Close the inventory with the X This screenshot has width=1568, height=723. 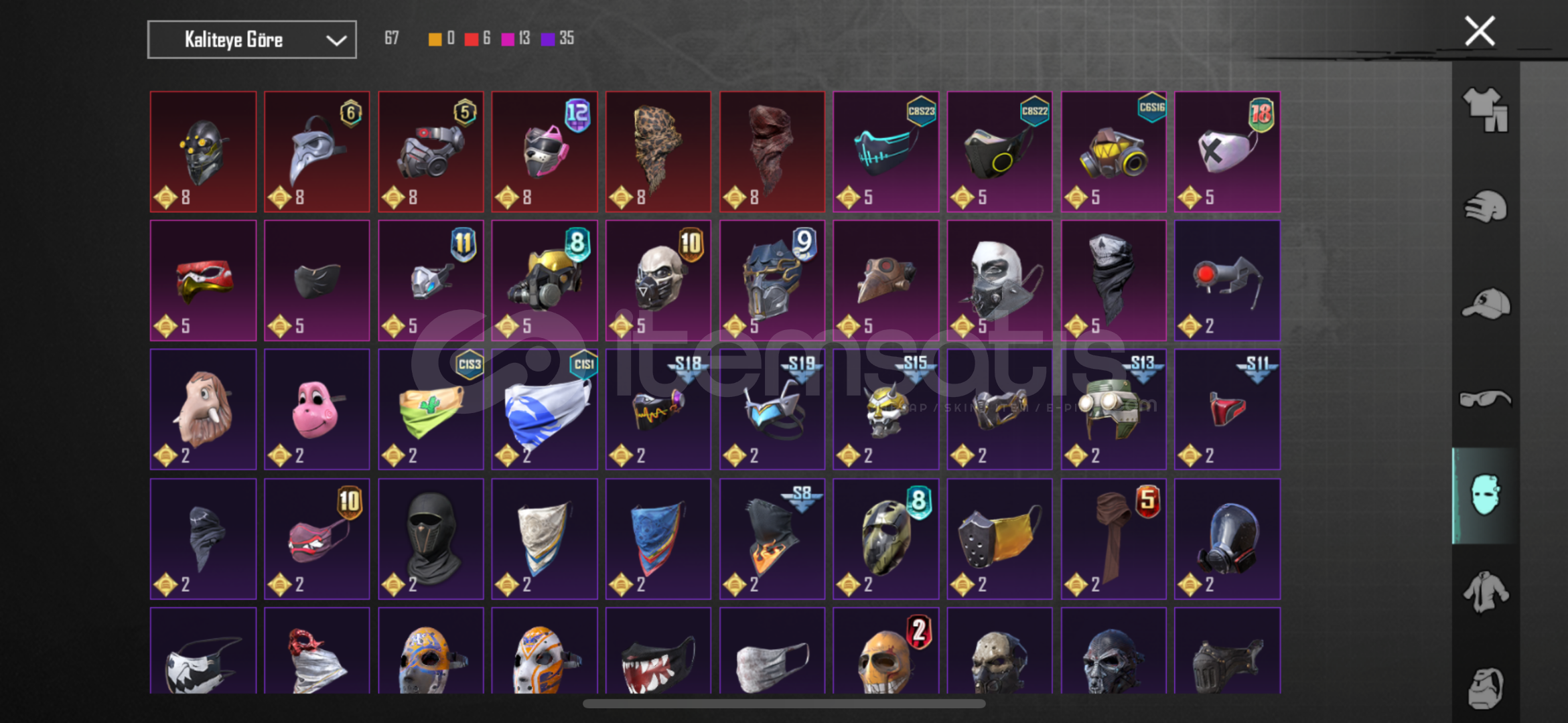coord(1480,31)
